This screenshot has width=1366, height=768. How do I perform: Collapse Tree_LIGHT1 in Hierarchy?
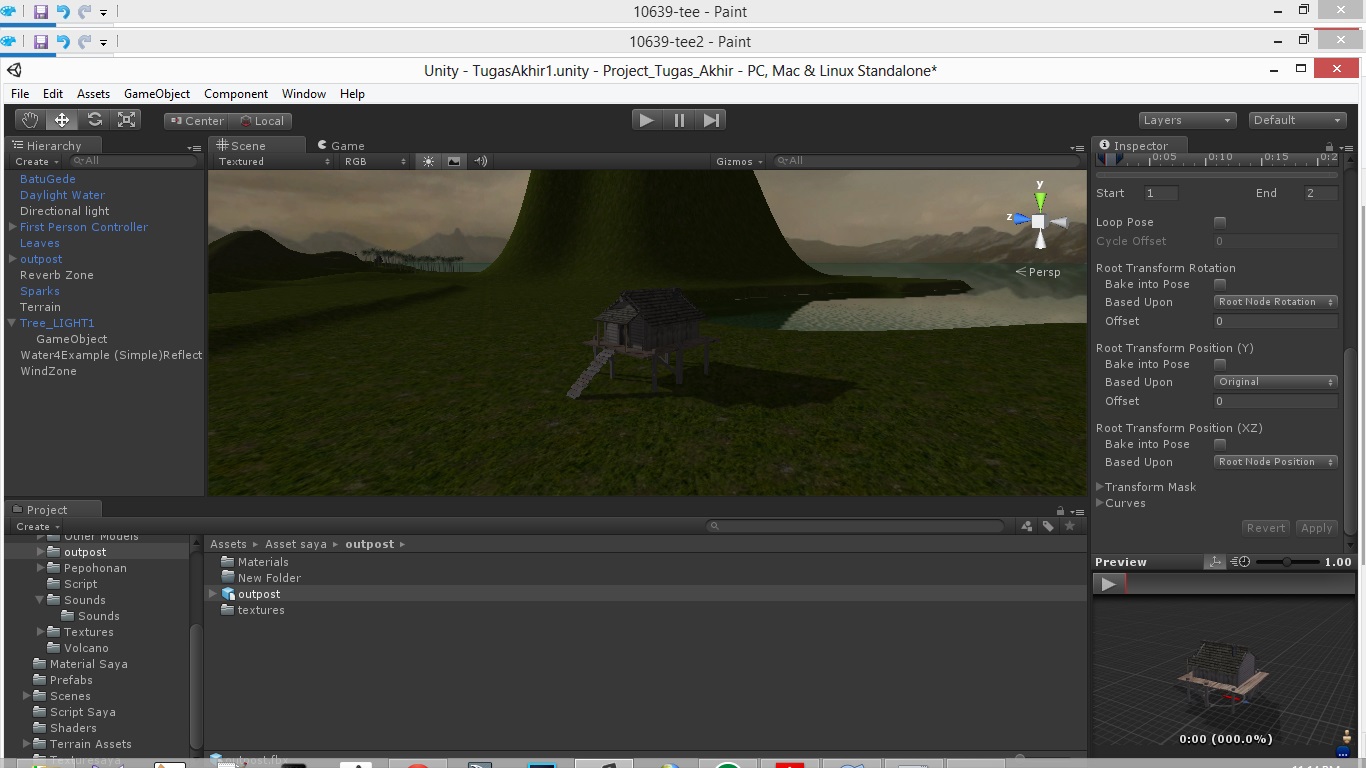pyautogui.click(x=12, y=323)
